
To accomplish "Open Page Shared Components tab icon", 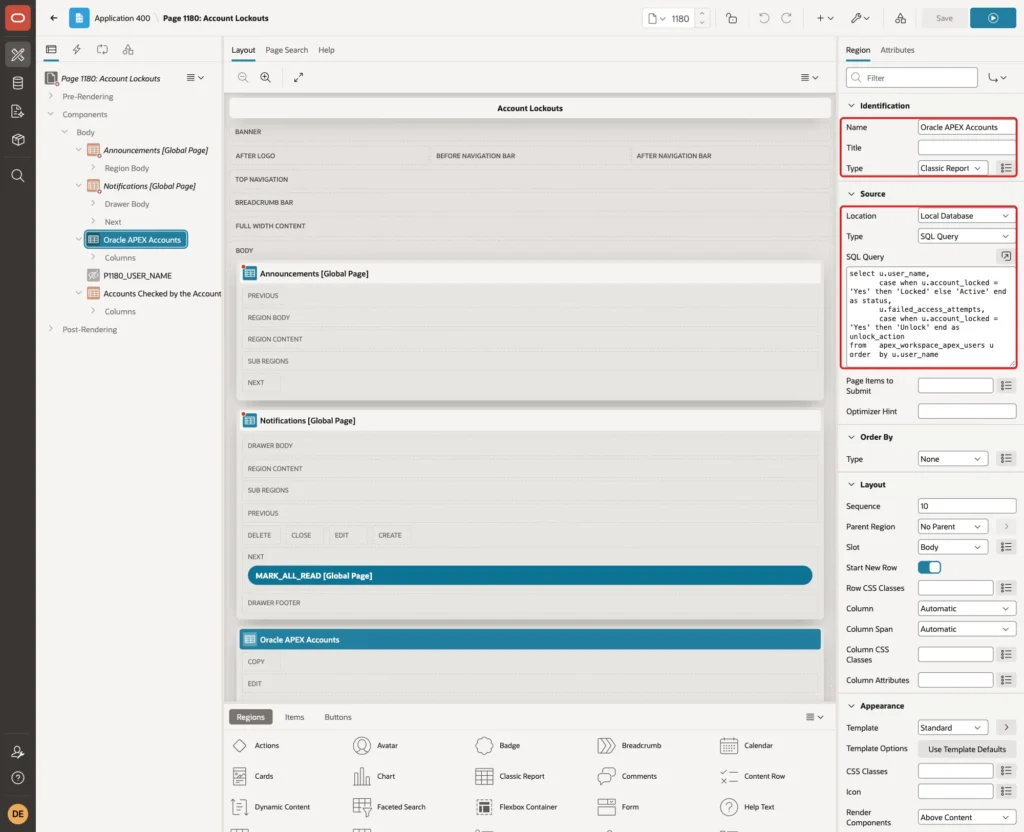I will (x=128, y=50).
